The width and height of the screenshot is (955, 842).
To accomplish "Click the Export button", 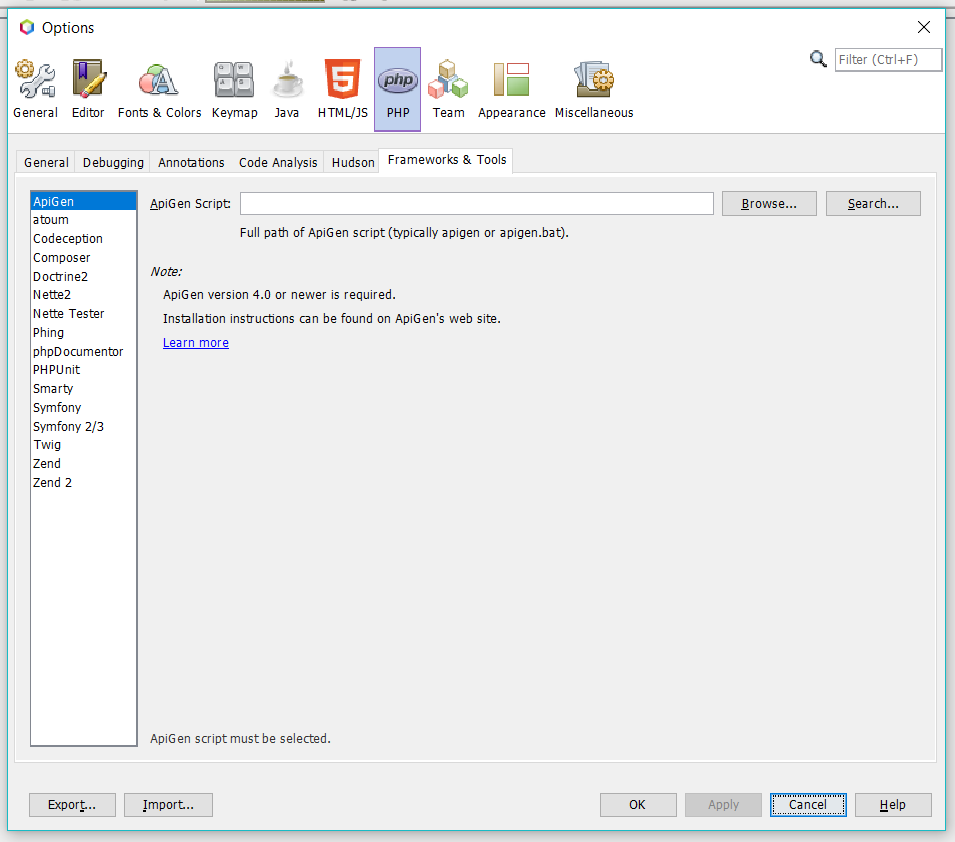I will (72, 805).
